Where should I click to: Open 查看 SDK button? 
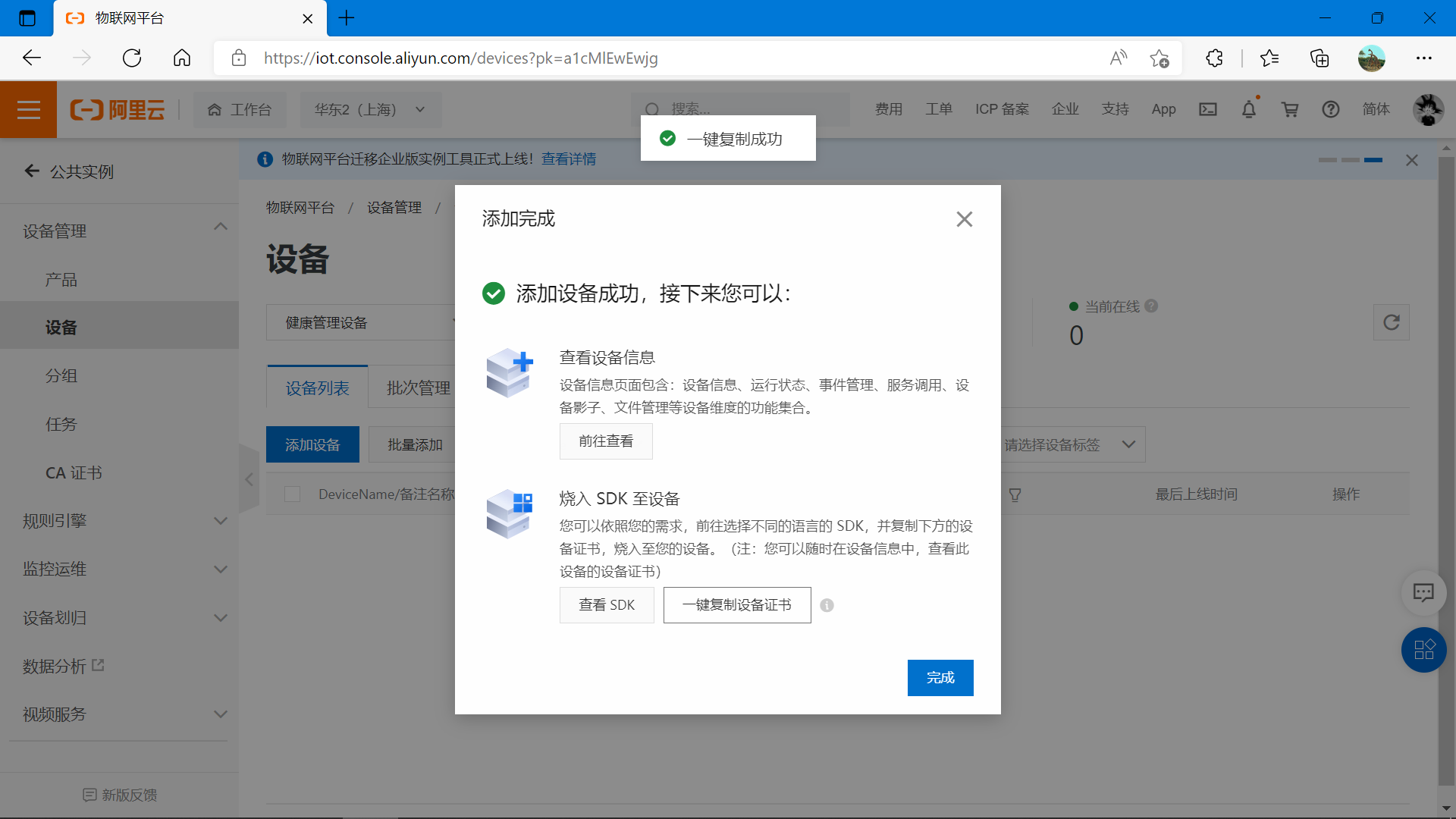(607, 605)
